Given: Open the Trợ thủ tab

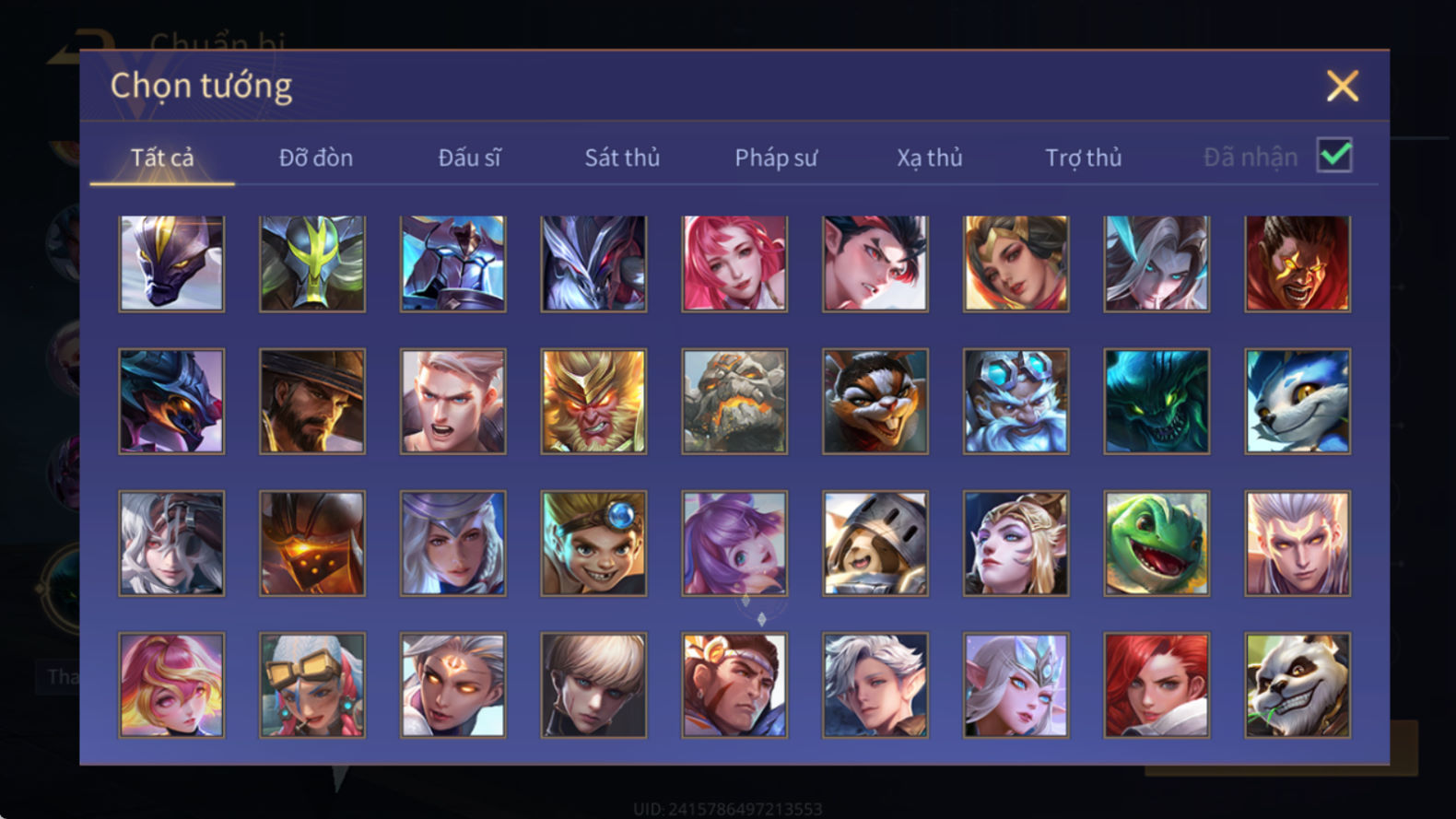Looking at the screenshot, I should click(x=1084, y=158).
